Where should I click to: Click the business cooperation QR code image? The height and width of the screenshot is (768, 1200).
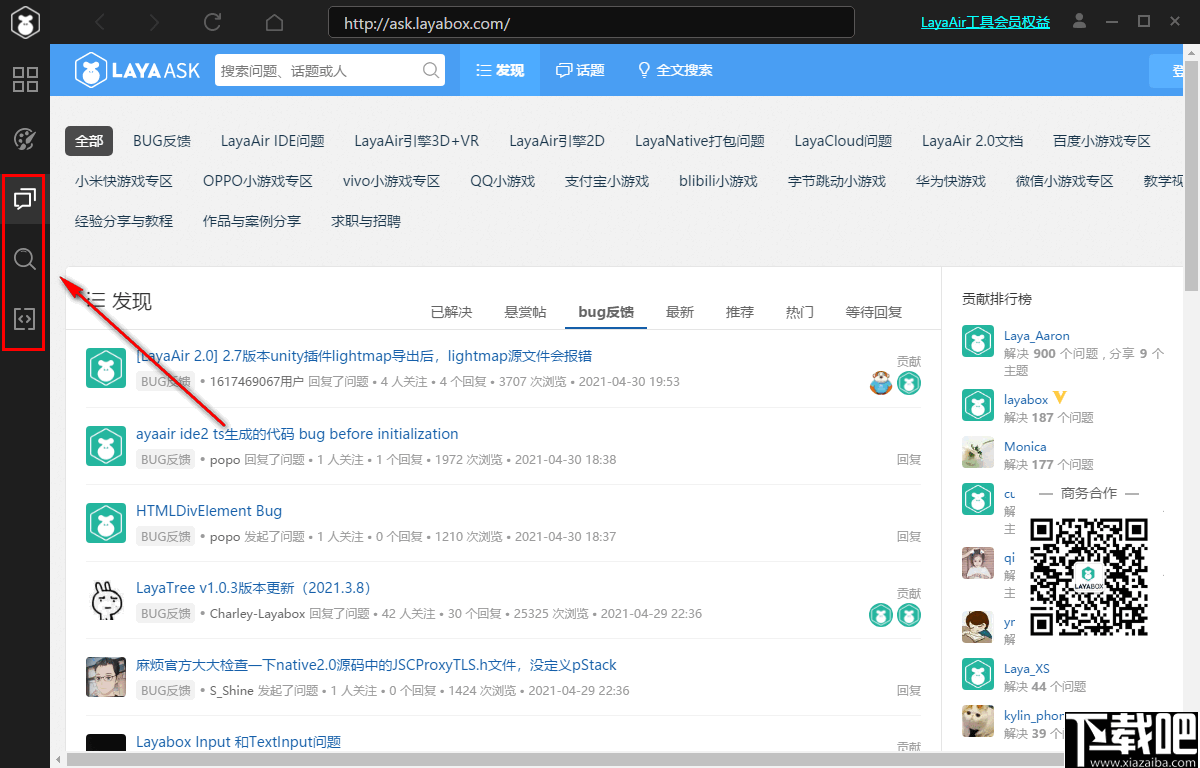click(1090, 578)
